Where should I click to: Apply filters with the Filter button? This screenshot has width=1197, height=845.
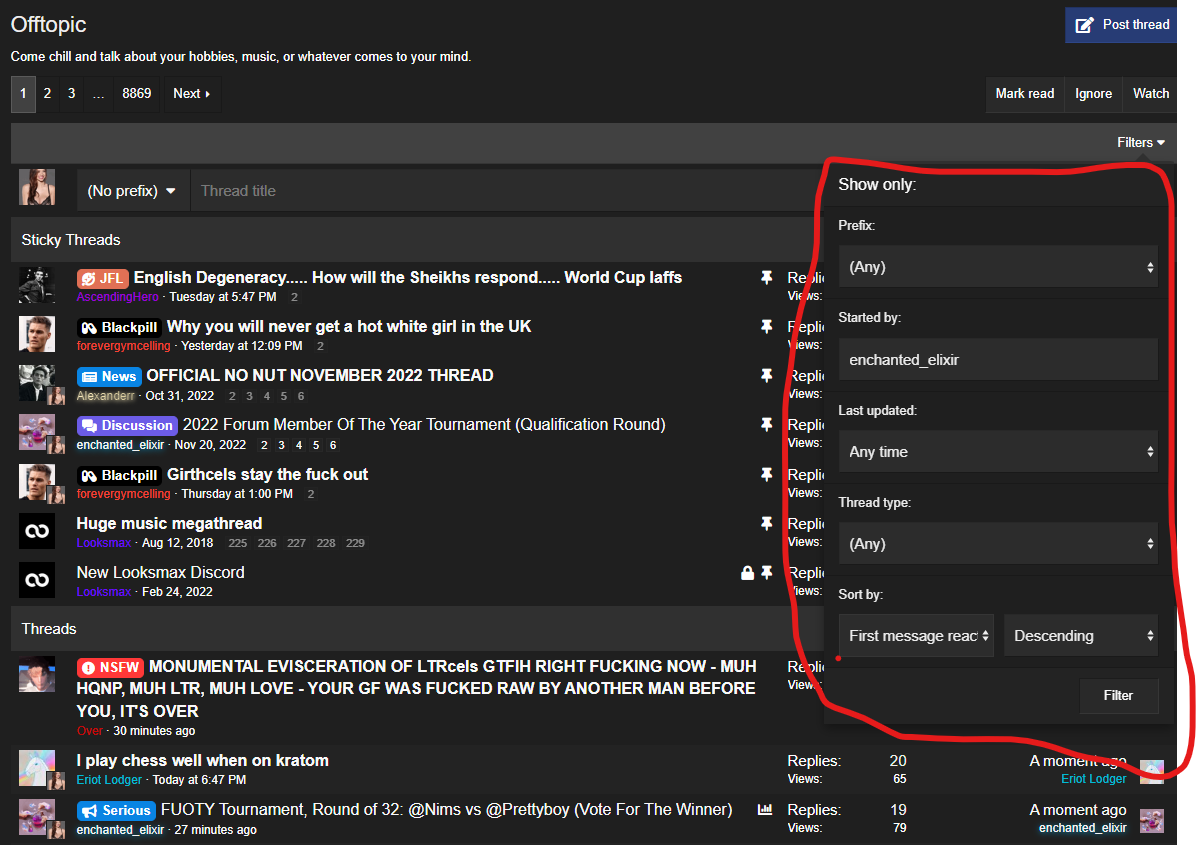click(1118, 695)
